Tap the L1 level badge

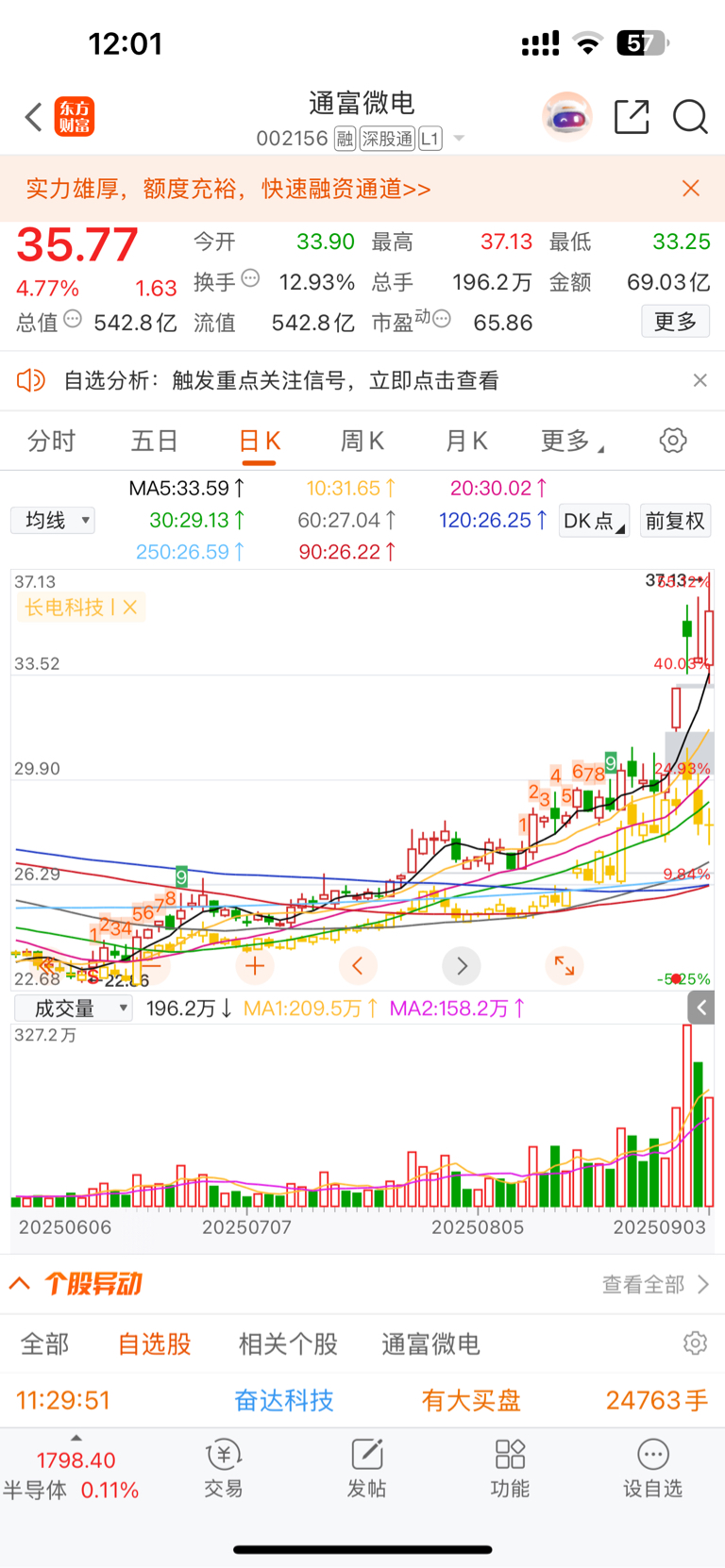(430, 139)
